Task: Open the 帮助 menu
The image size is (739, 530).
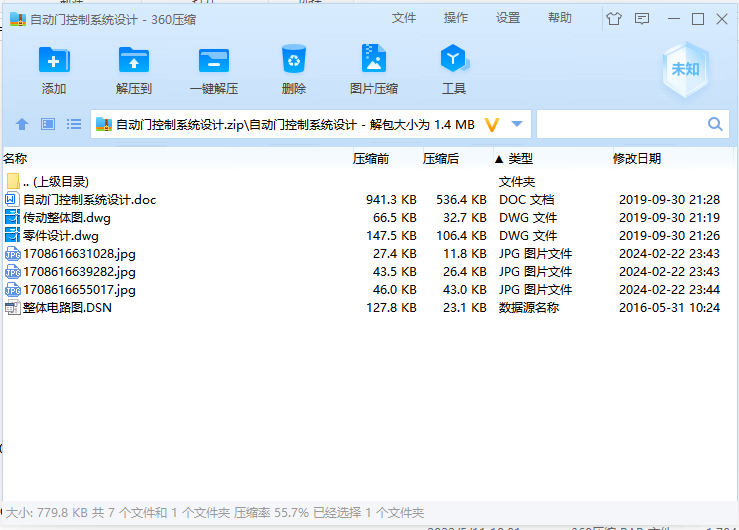Action: pos(559,18)
